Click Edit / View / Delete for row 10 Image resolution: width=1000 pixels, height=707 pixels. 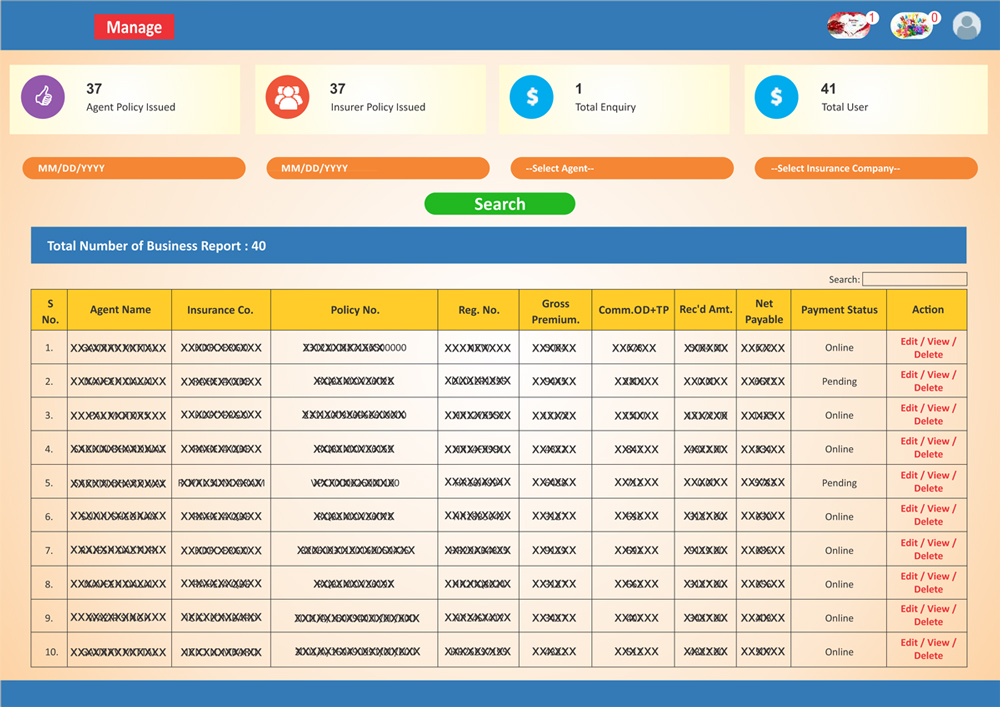pyautogui.click(x=927, y=649)
